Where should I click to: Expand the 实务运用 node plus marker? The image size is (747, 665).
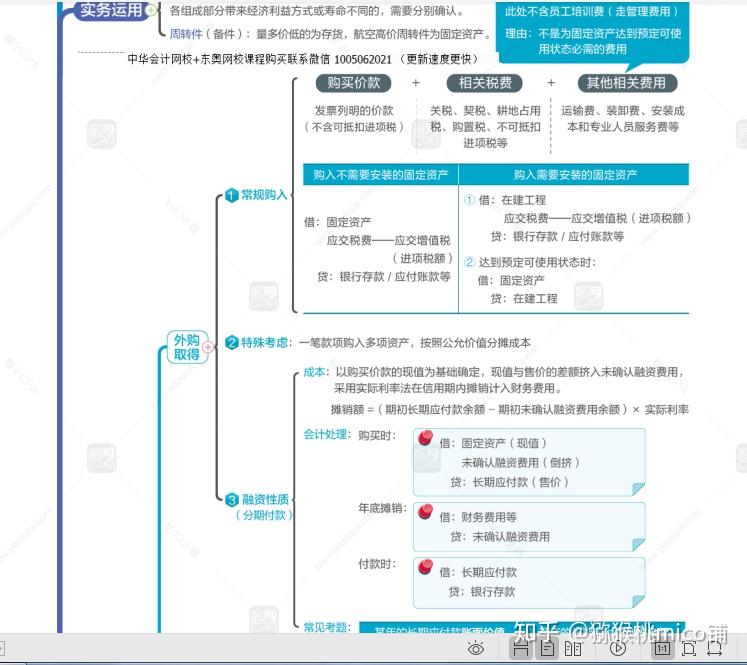[x=151, y=10]
